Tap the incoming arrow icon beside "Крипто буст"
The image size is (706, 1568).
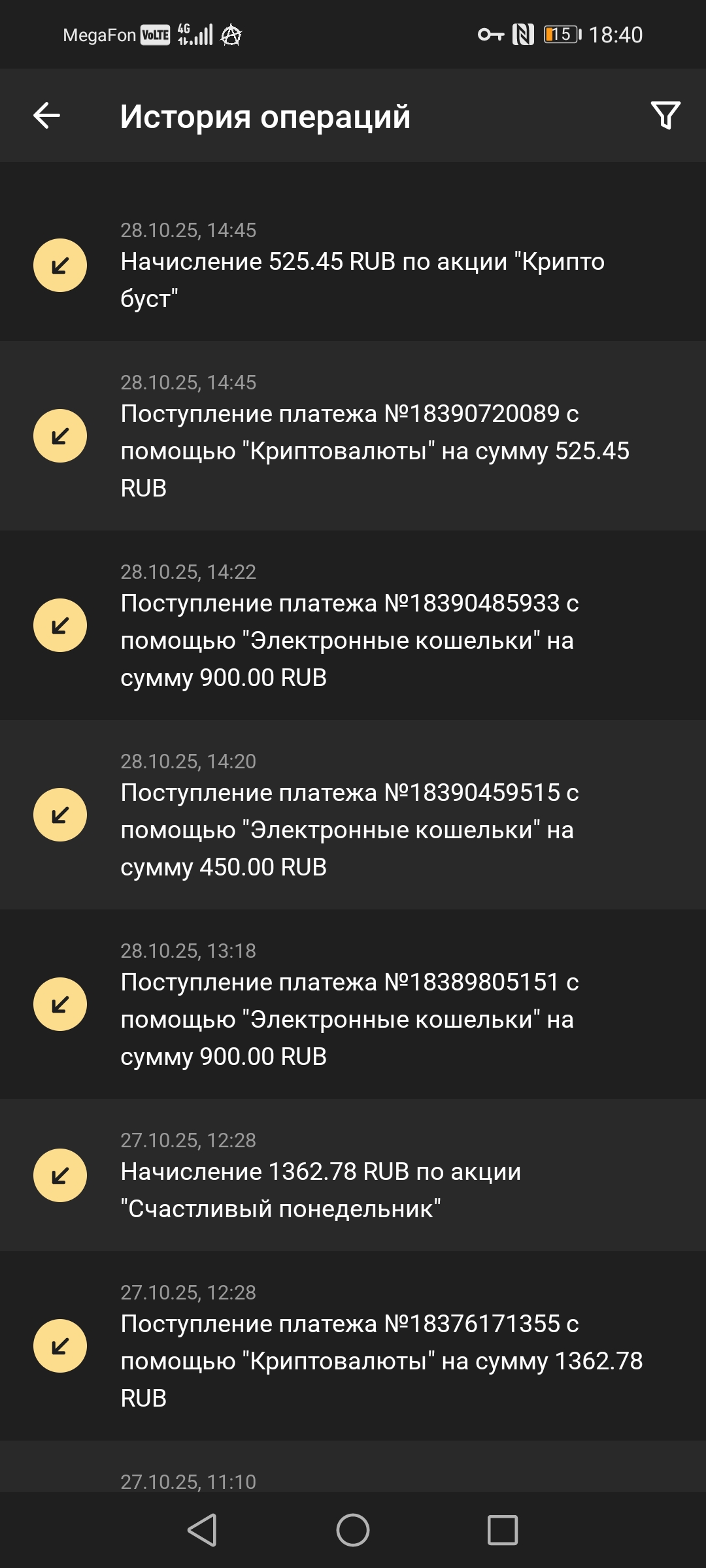click(60, 265)
